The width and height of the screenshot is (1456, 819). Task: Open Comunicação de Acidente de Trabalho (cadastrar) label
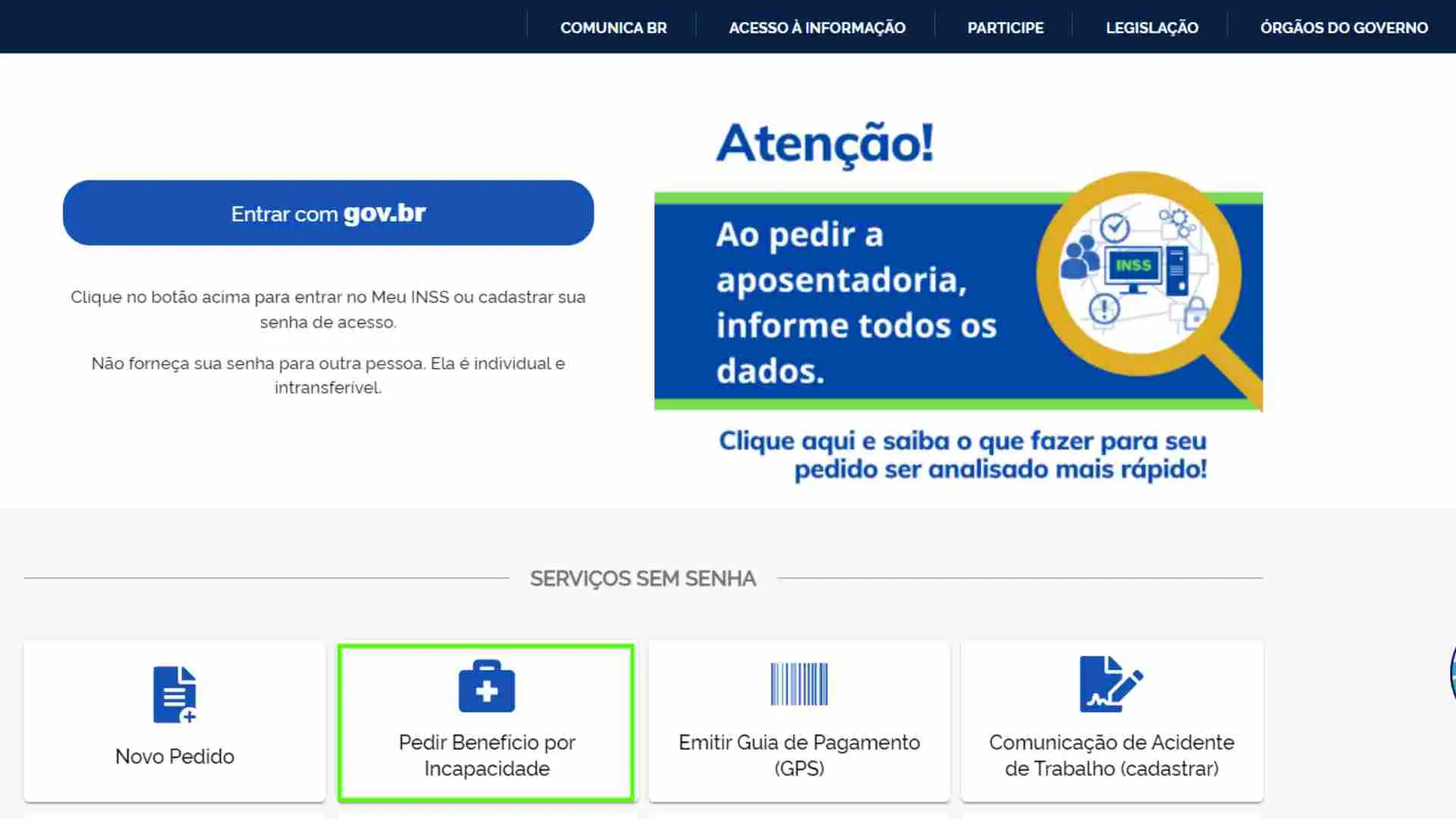click(1112, 755)
